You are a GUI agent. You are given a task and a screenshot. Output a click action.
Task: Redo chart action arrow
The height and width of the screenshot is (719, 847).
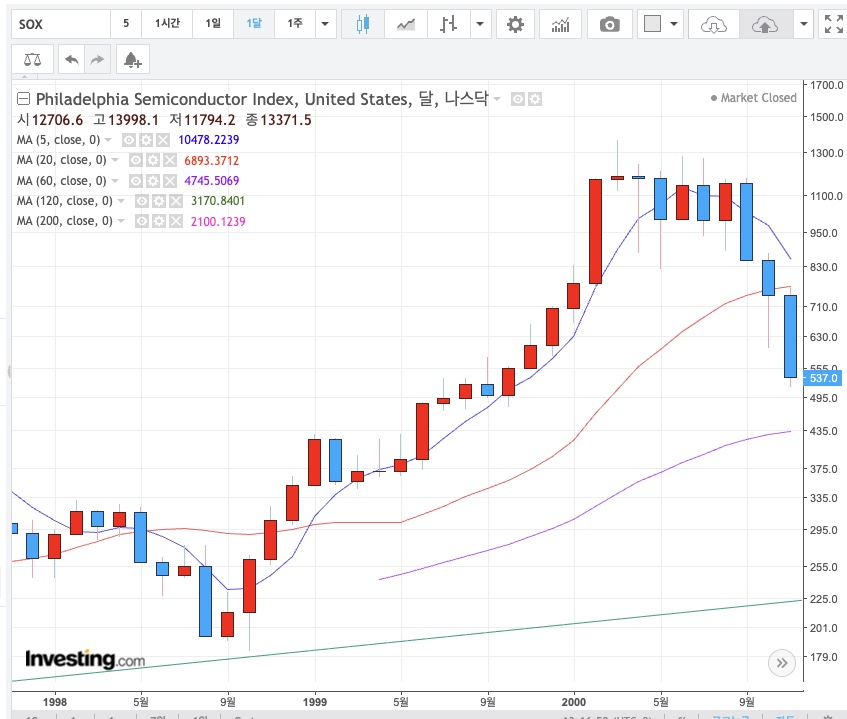click(x=97, y=59)
